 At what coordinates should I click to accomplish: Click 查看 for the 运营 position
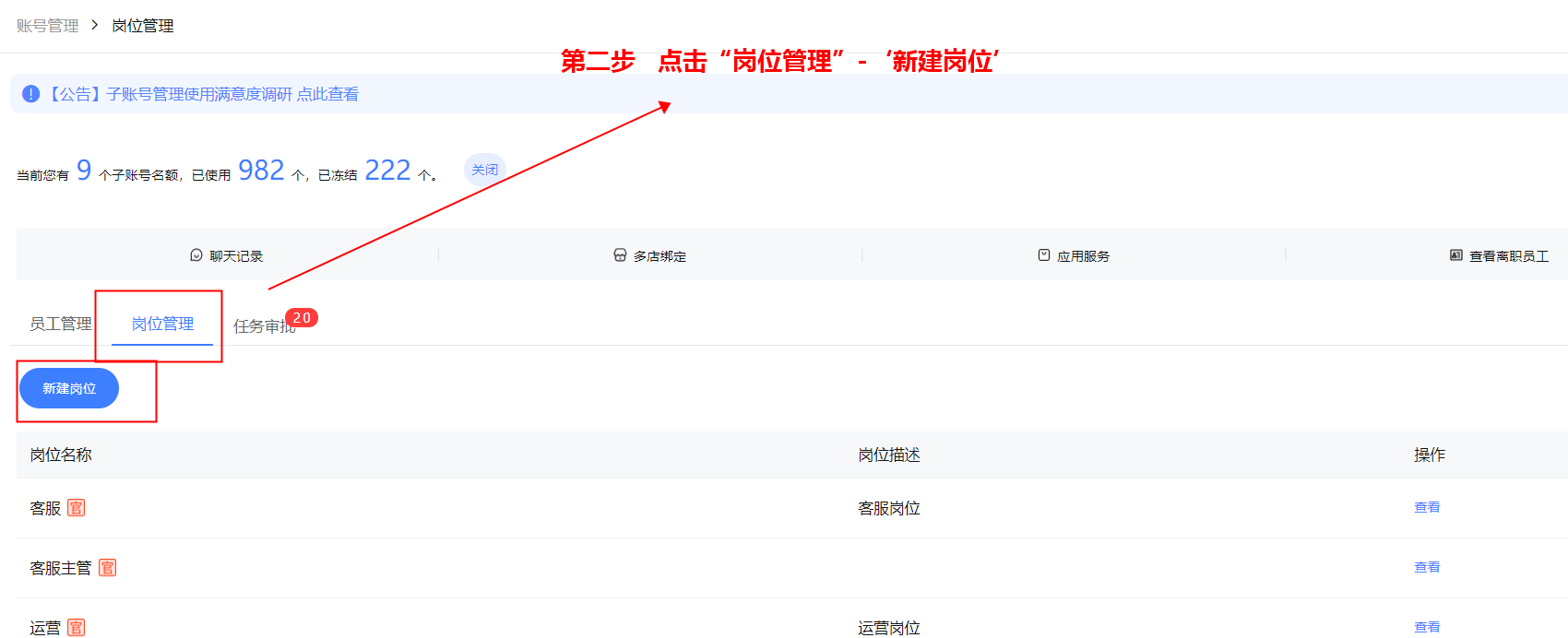tap(1427, 627)
